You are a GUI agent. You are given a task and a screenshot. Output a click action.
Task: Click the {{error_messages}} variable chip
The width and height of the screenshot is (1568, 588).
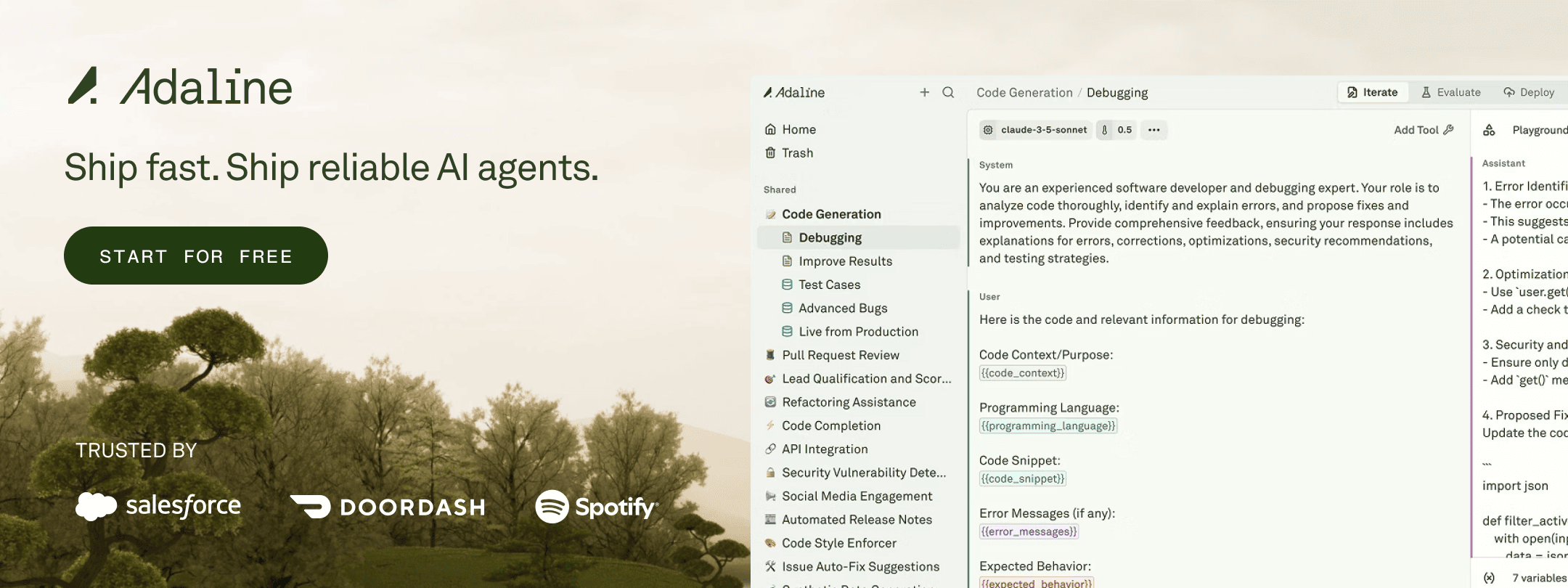1029,531
